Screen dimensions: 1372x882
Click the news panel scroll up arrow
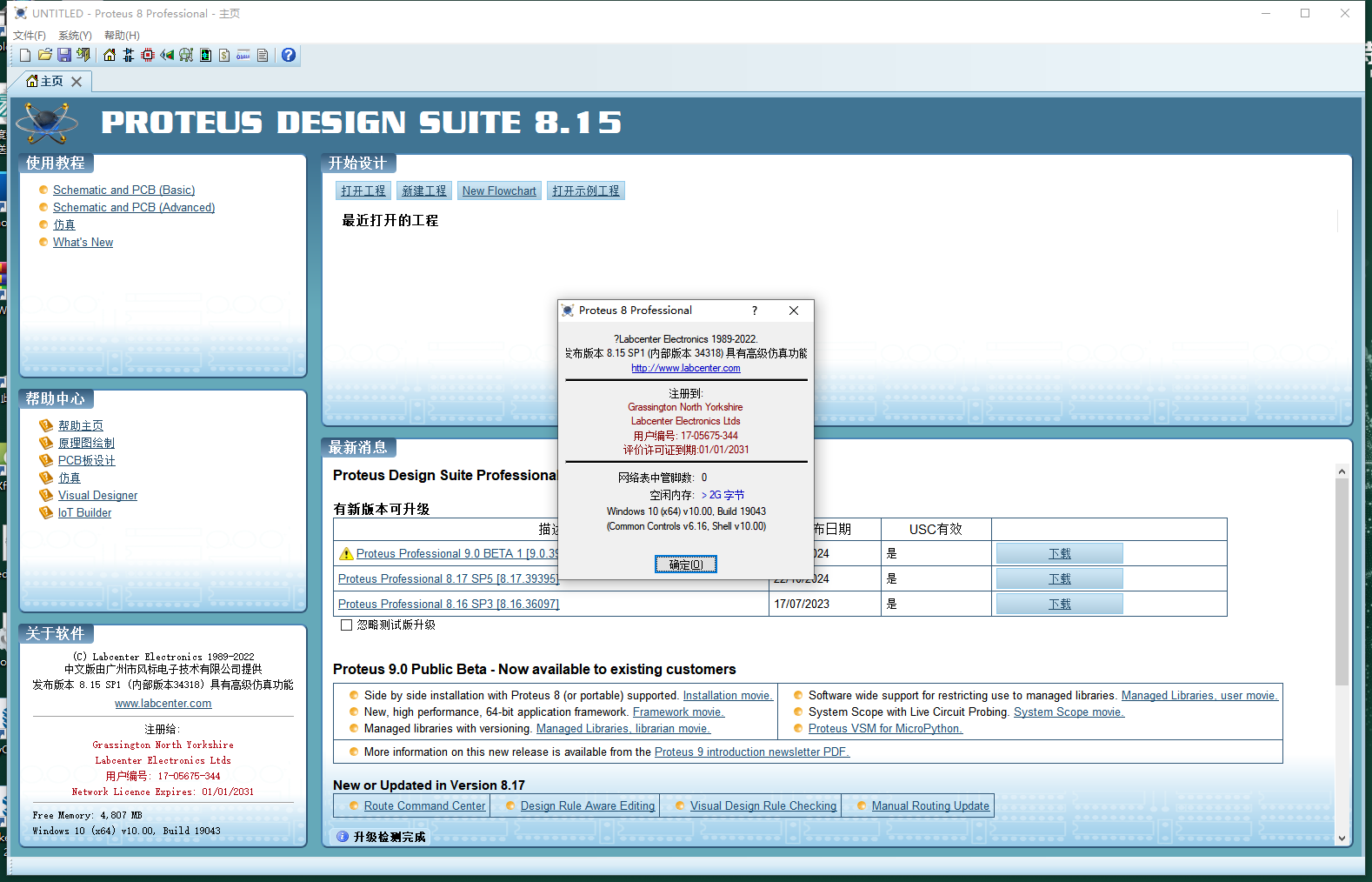[x=1342, y=471]
